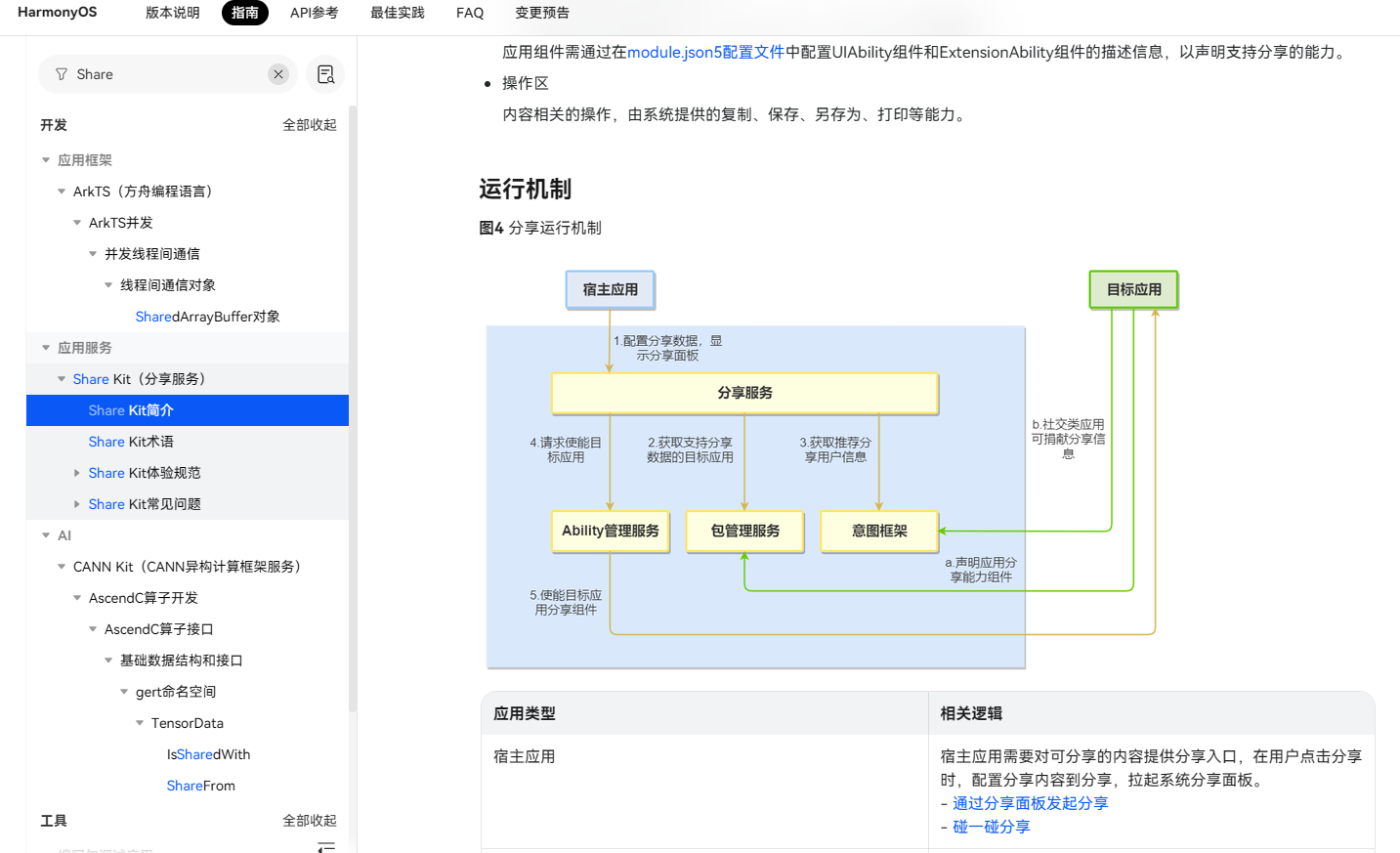Collapse the 应用服务 tree node
This screenshot has width=1400, height=853.
(x=46, y=348)
